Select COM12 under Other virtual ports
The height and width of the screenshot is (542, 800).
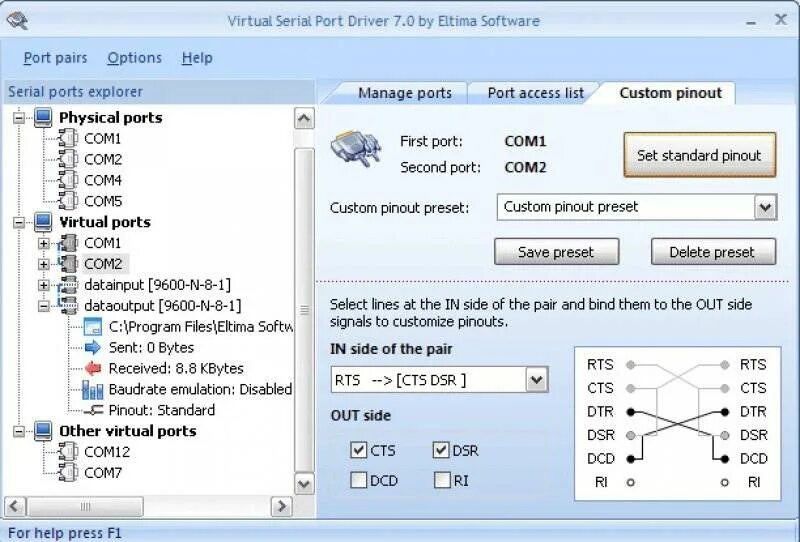coord(107,452)
